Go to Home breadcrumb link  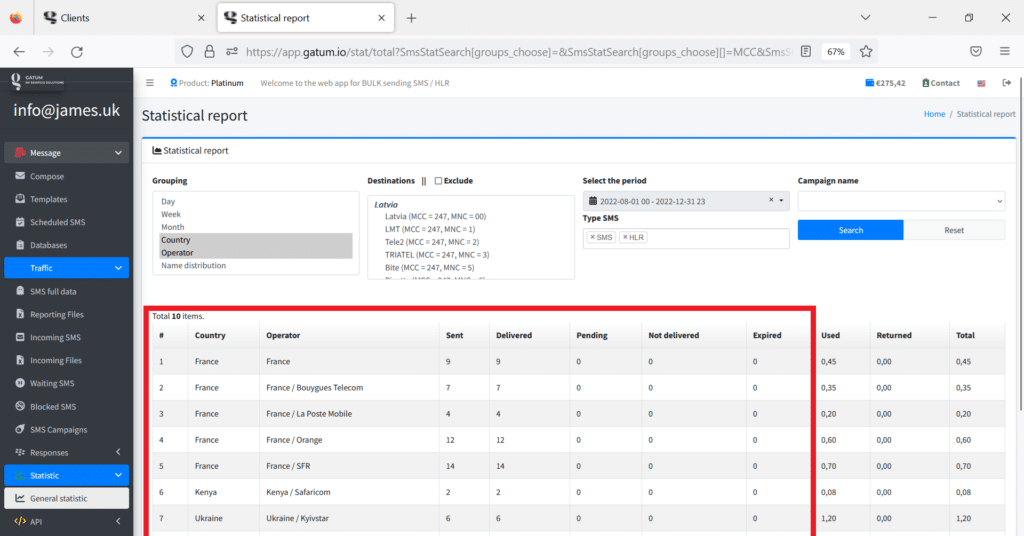click(x=934, y=114)
